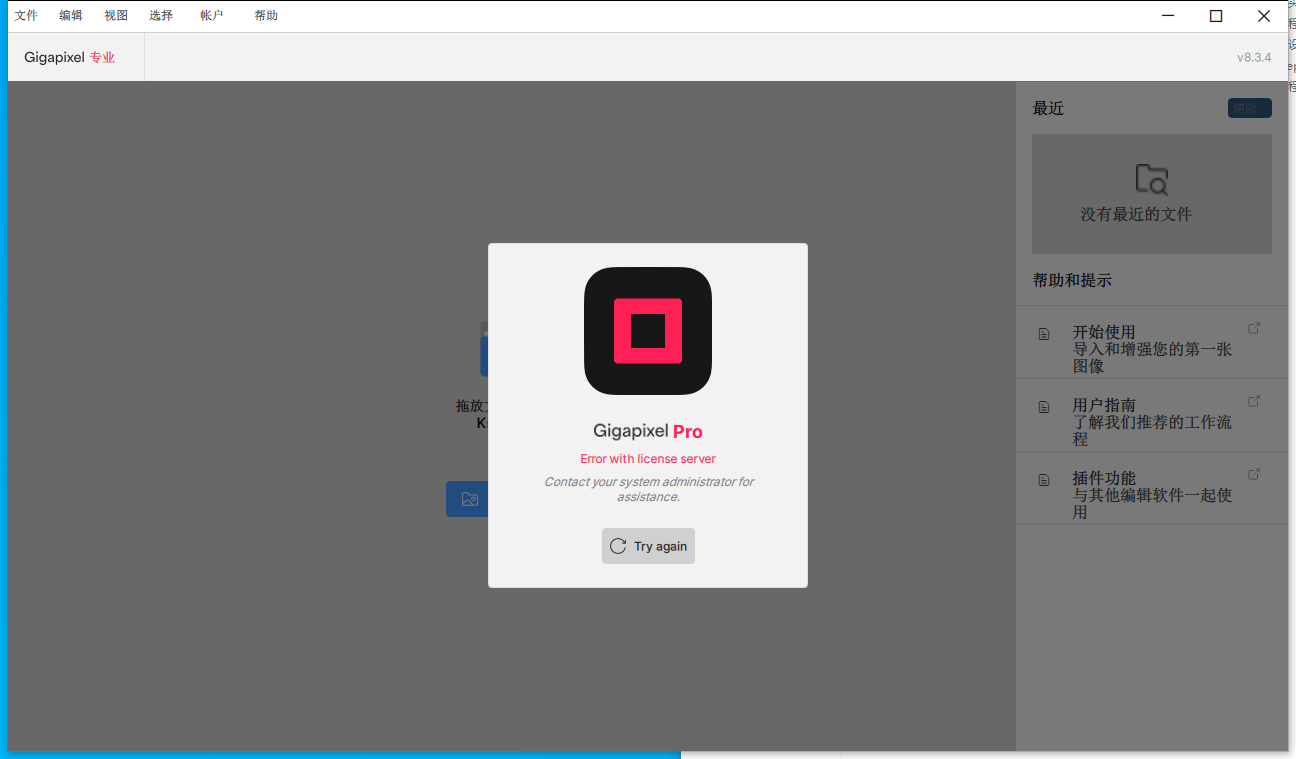The height and width of the screenshot is (759, 1296).
Task: Click image folder icon on blue browse button
Action: pos(469,499)
